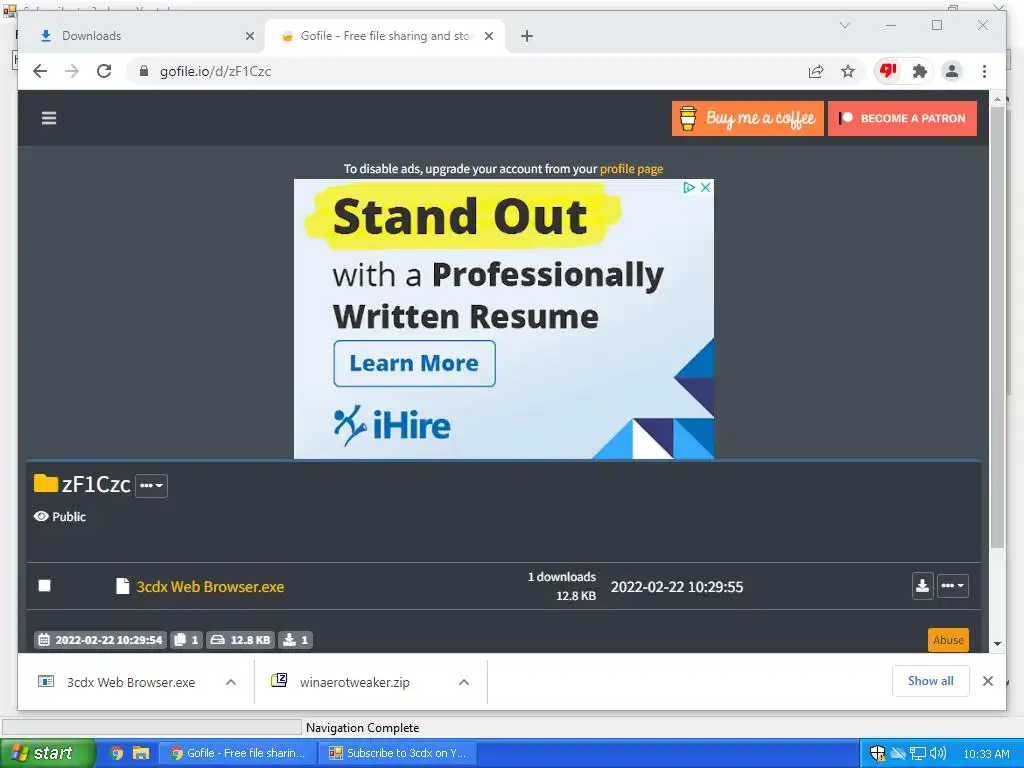Select the Gofile tab
This screenshot has width=1024, height=768.
coord(385,36)
